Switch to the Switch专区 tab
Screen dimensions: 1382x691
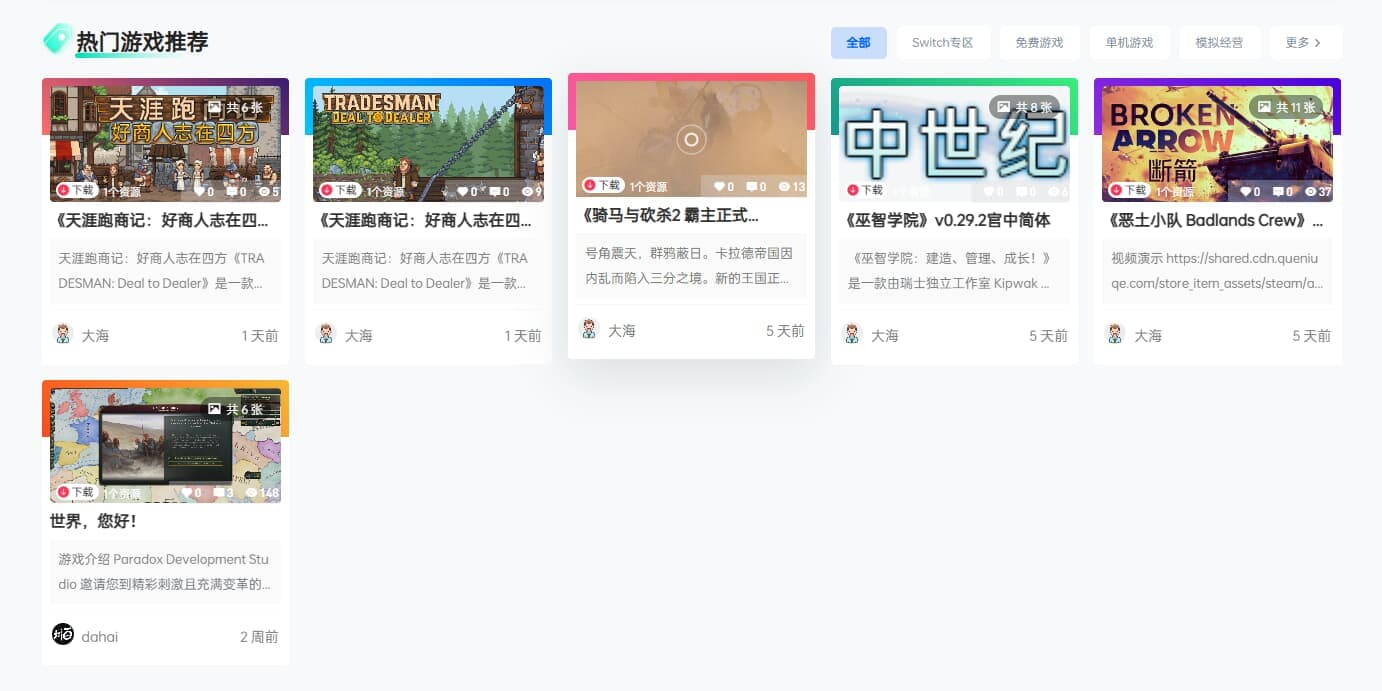943,43
